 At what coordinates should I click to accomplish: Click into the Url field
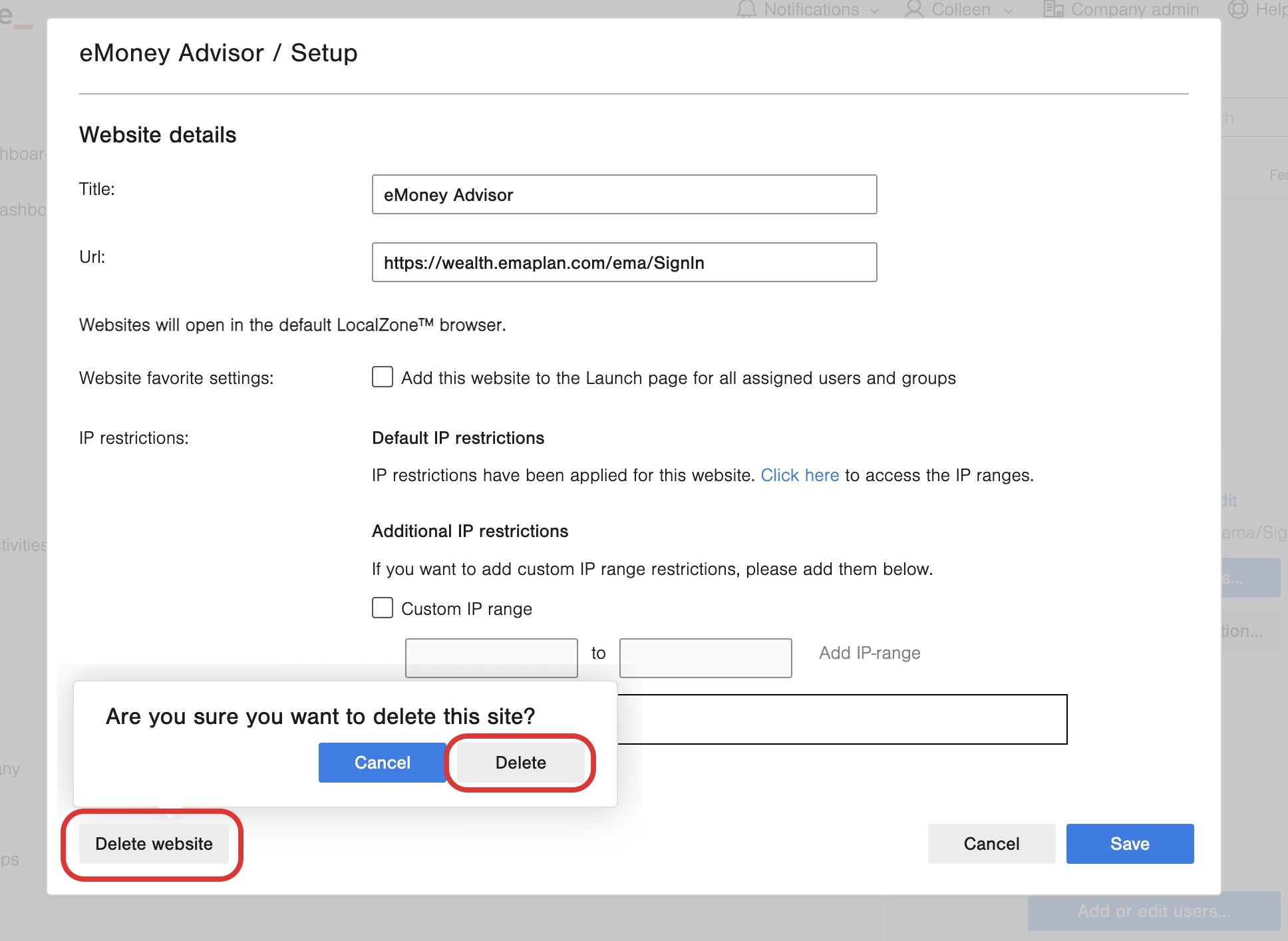(624, 262)
